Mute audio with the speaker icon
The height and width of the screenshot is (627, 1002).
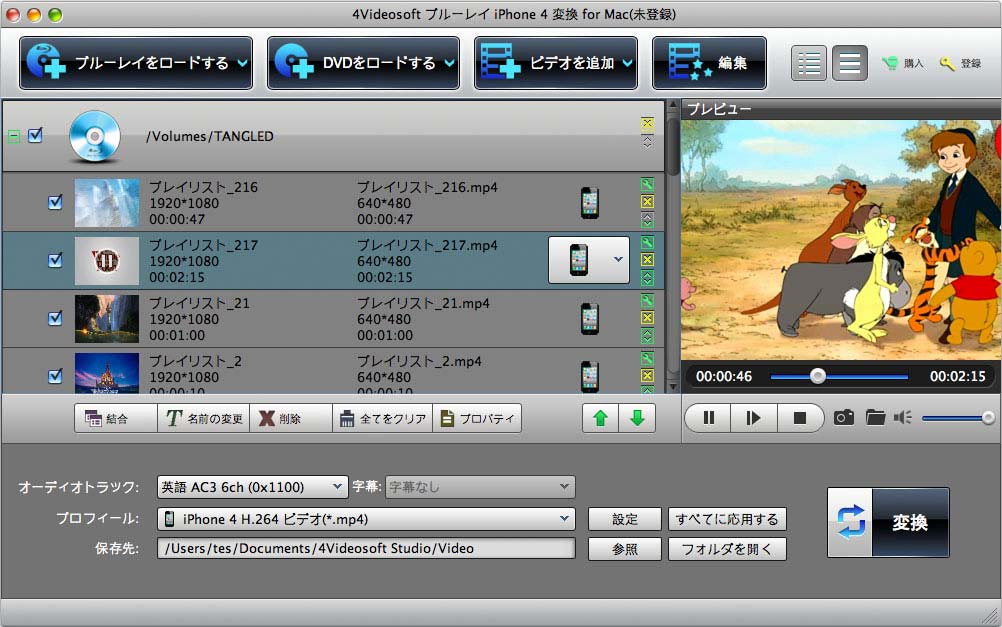(x=903, y=418)
